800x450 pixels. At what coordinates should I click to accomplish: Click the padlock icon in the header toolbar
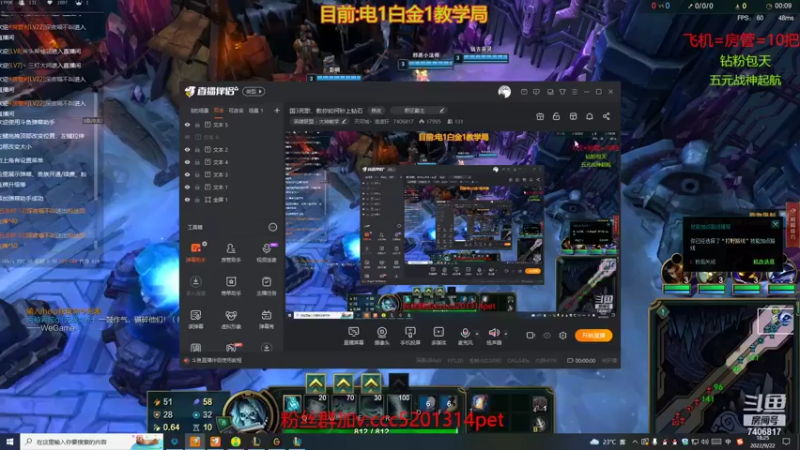(556, 116)
